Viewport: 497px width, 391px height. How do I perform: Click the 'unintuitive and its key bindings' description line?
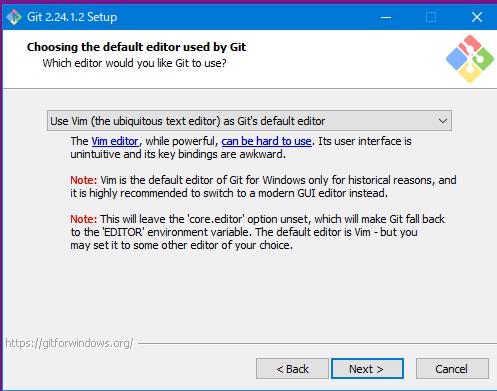pos(178,154)
